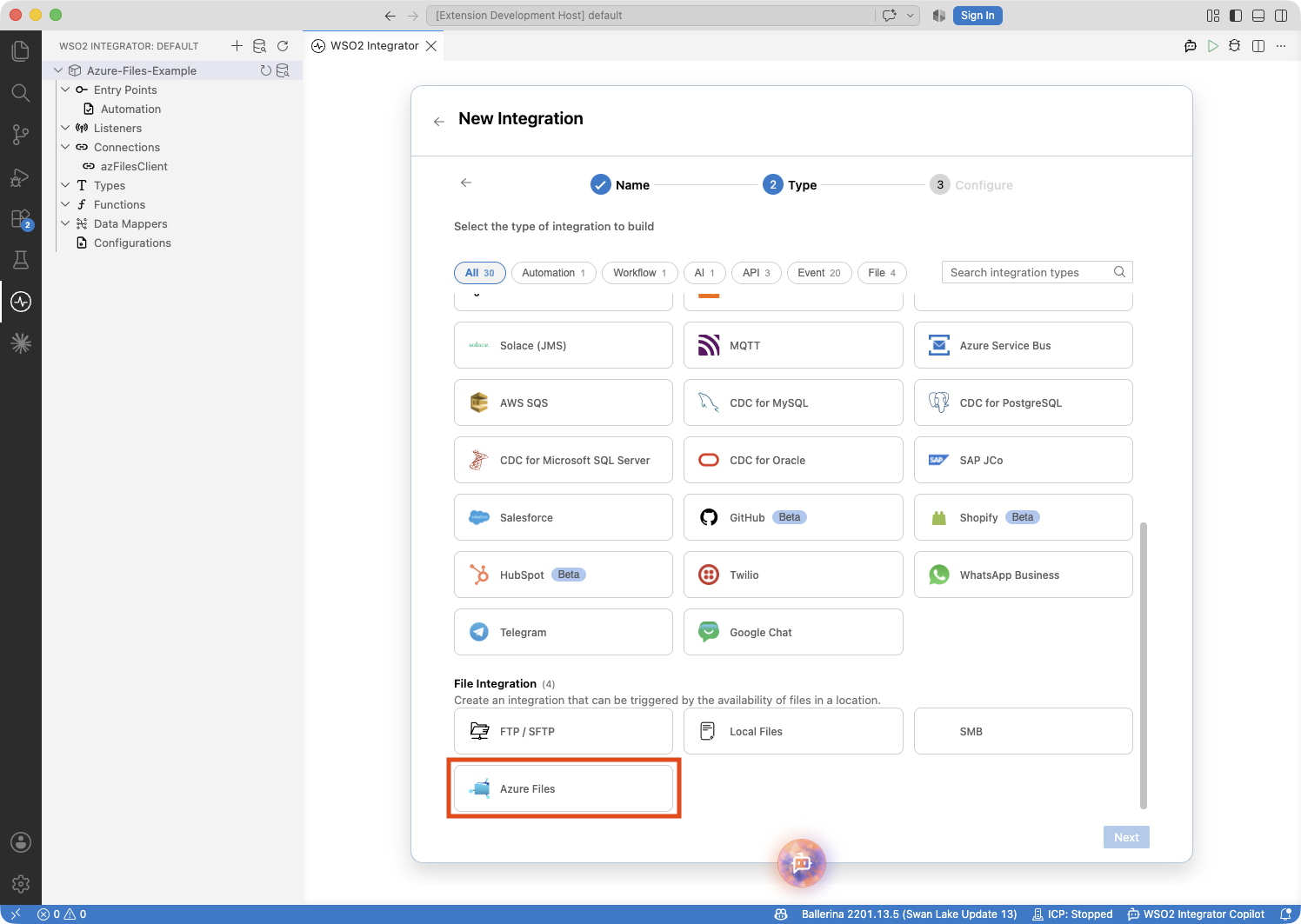Collapse the Azure-Files-Example project node
The height and width of the screenshot is (924, 1301).
[58, 70]
